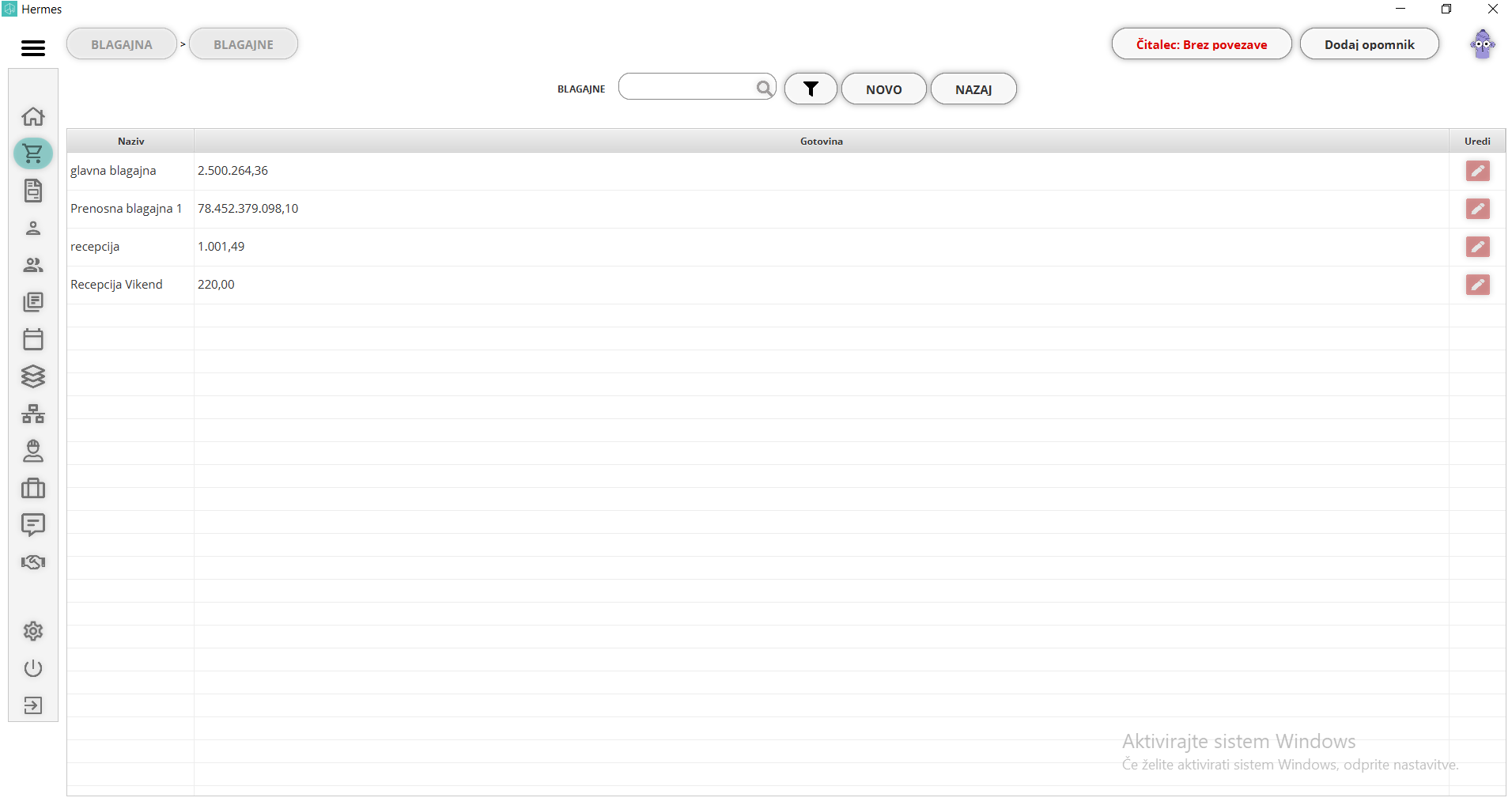Click the Uredi column header
Screen dimensions: 1512x809
coord(1477,141)
